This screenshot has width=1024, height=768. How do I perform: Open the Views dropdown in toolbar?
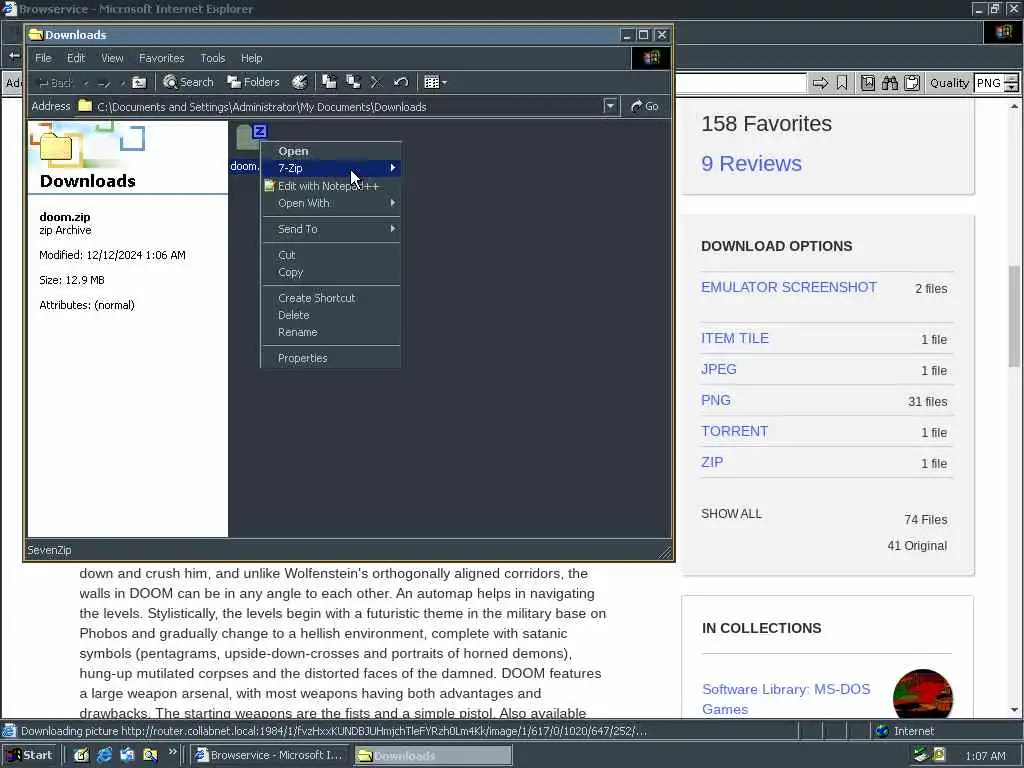tap(436, 82)
